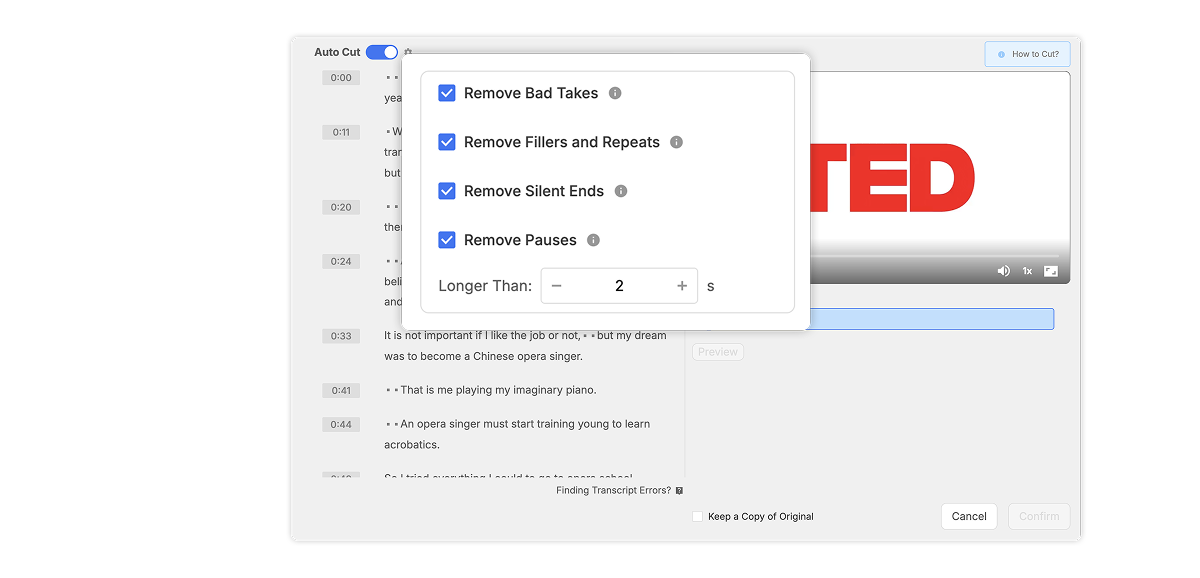Image resolution: width=1200 pixels, height=578 pixels.
Task: Click the Preview button
Action: (x=717, y=351)
